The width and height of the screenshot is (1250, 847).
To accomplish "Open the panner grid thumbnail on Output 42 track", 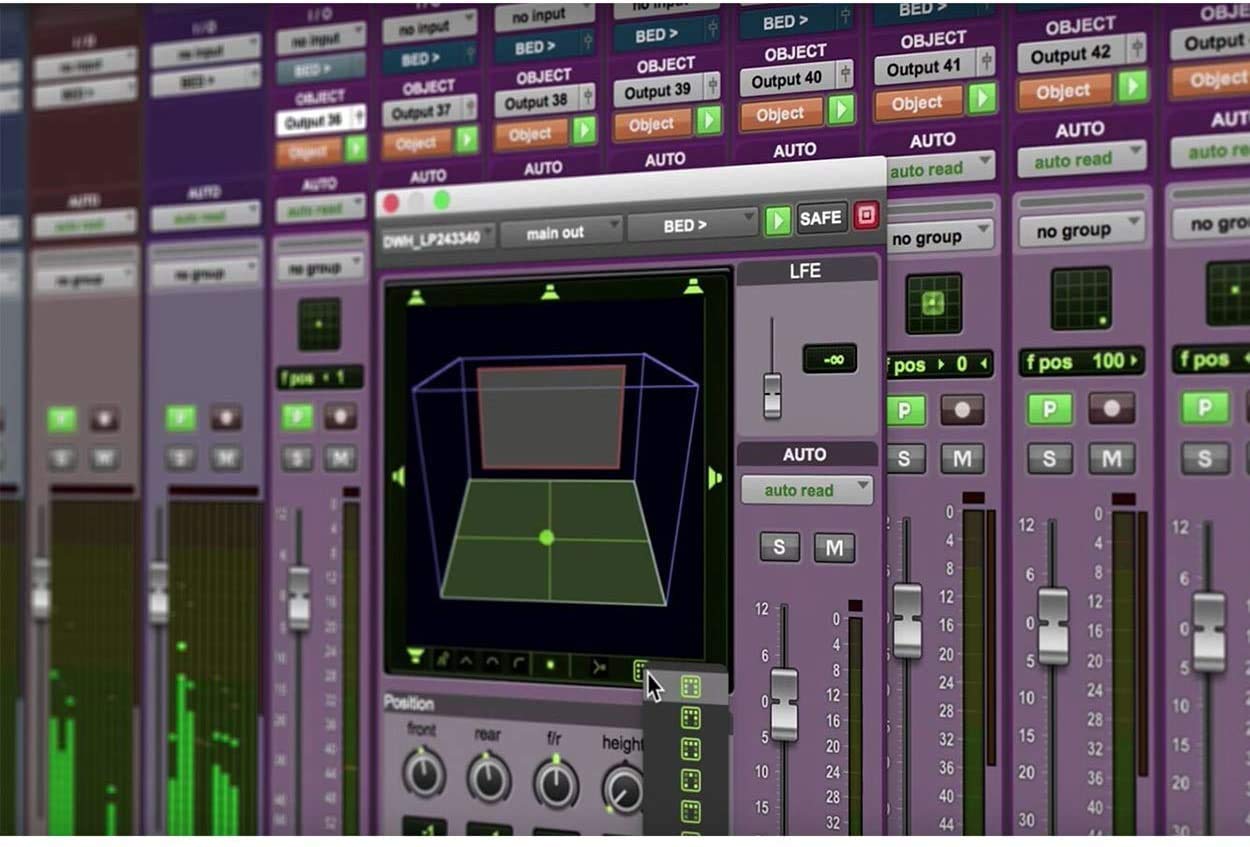I will (x=1081, y=297).
